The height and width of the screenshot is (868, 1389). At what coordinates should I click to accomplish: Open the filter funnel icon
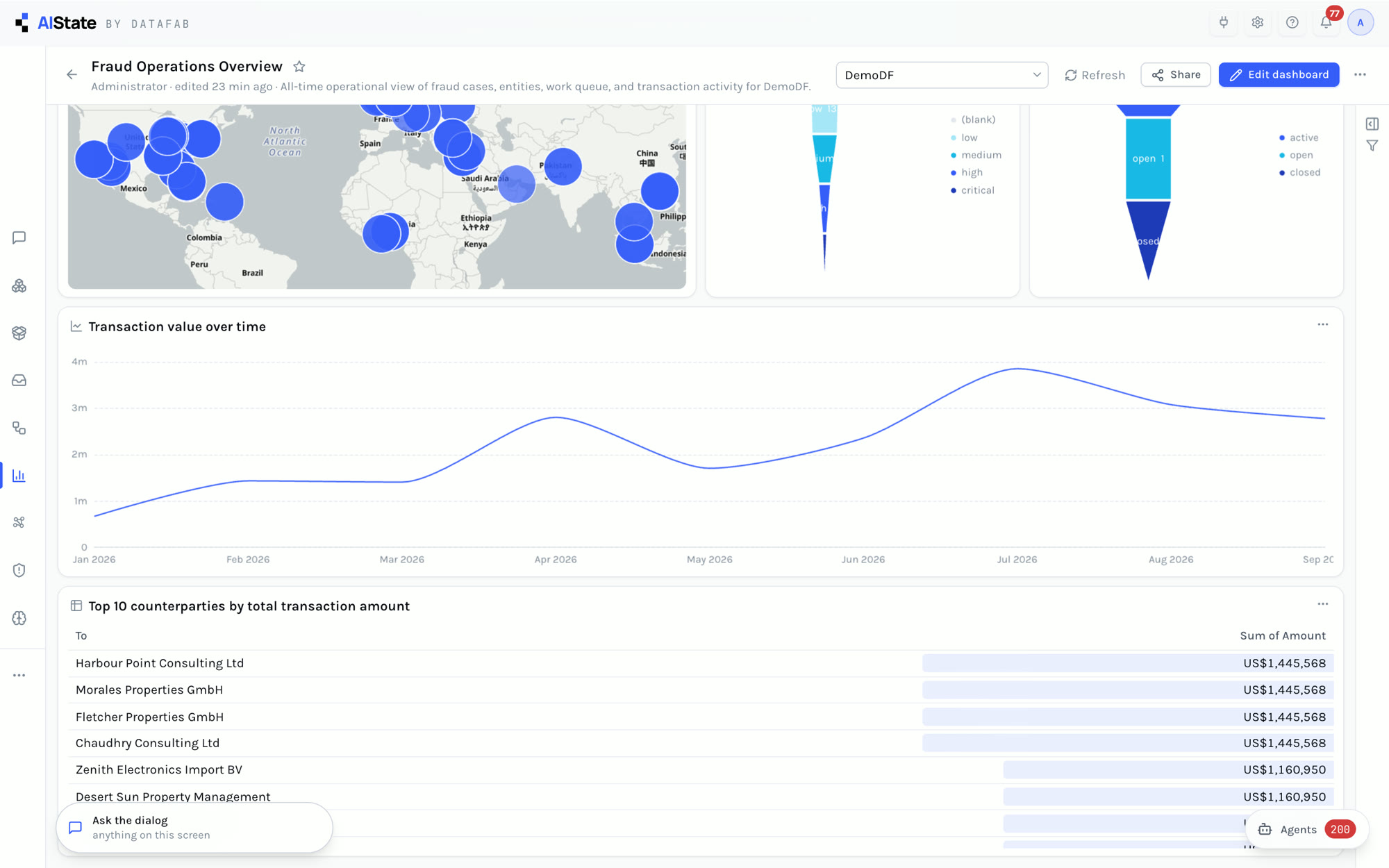click(1372, 146)
